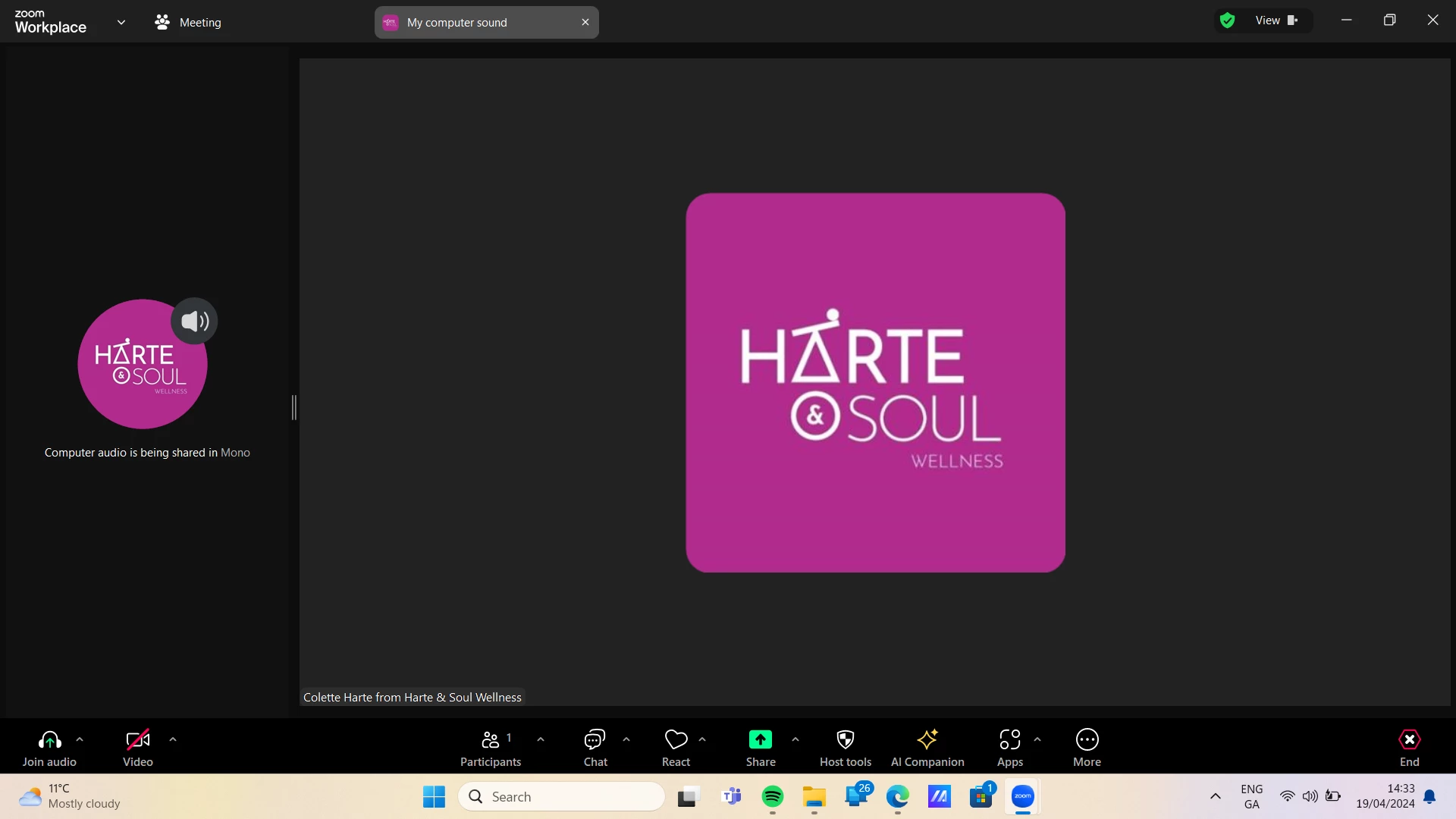Click the React heart icon
The width and height of the screenshot is (1456, 819).
click(676, 747)
